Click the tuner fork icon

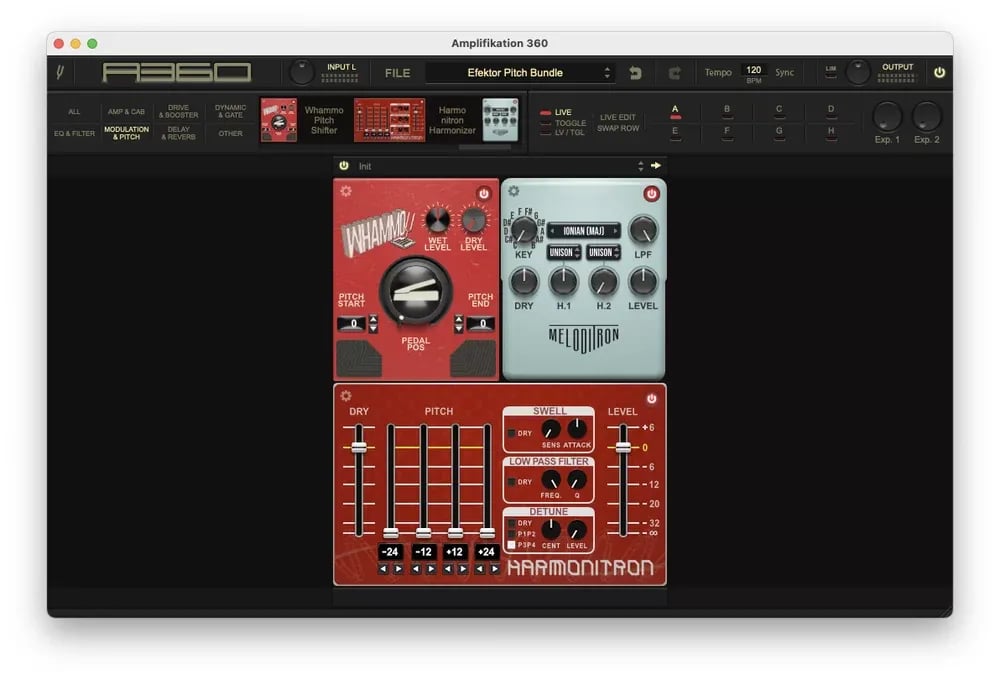click(x=61, y=72)
